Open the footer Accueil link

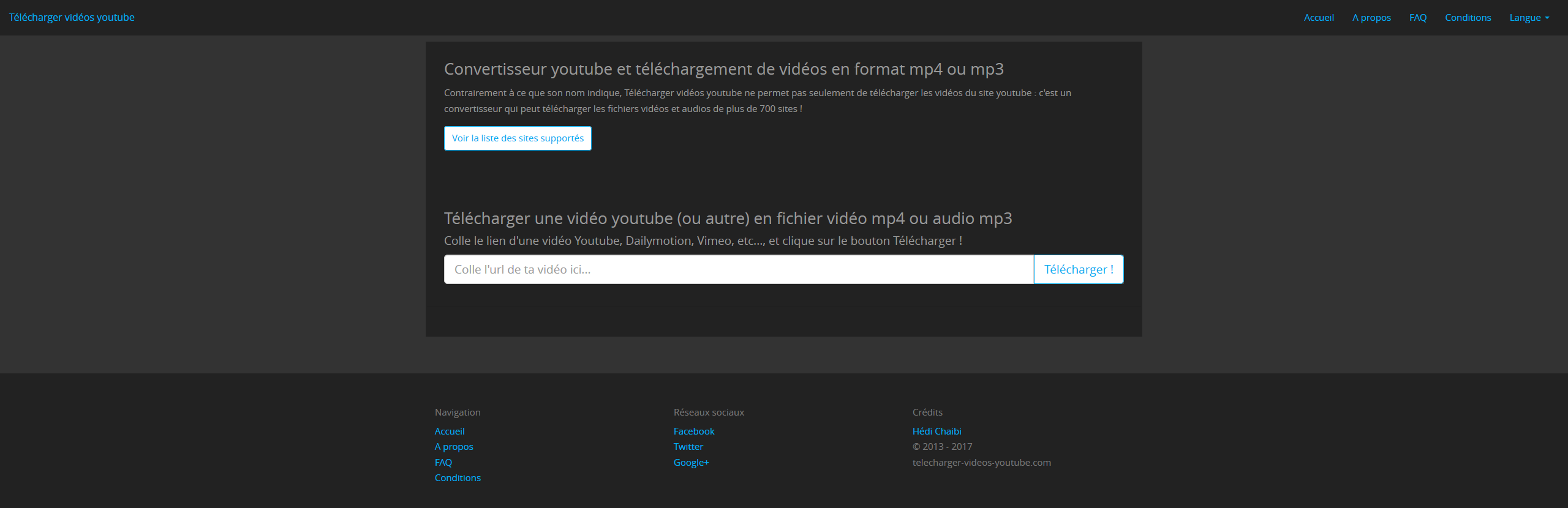[x=450, y=431]
